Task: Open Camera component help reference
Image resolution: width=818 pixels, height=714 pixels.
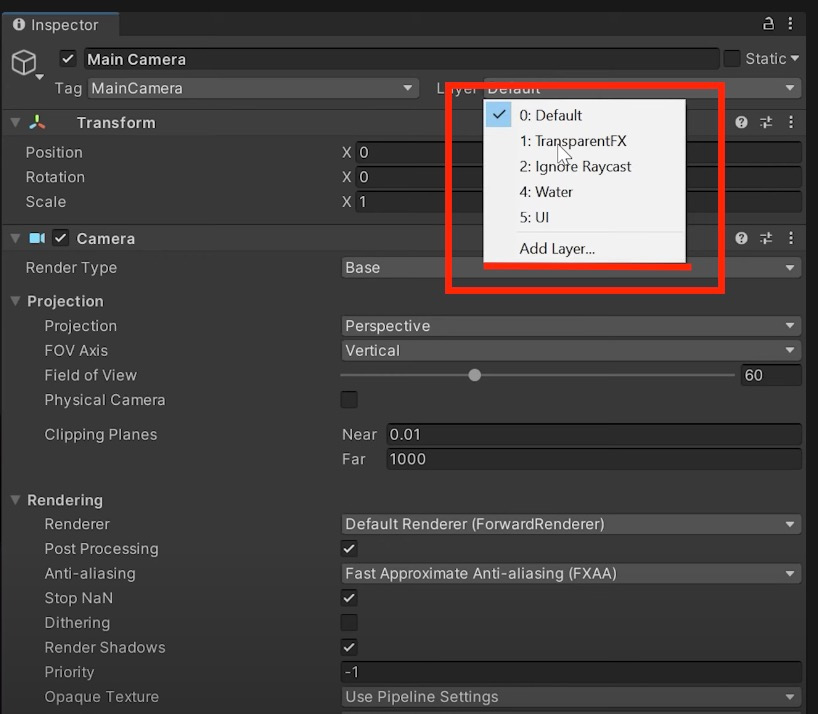Action: (x=741, y=239)
